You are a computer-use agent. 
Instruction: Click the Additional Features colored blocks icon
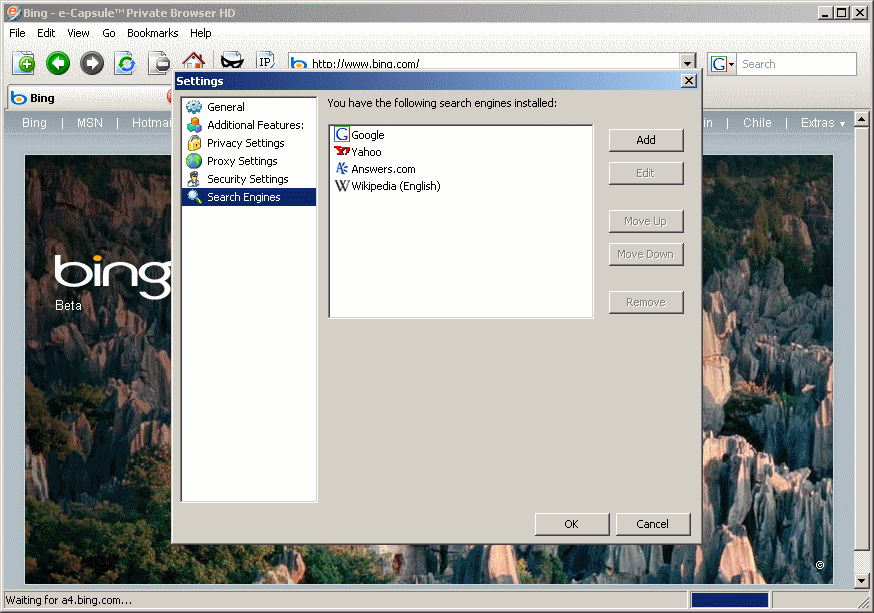[194, 125]
